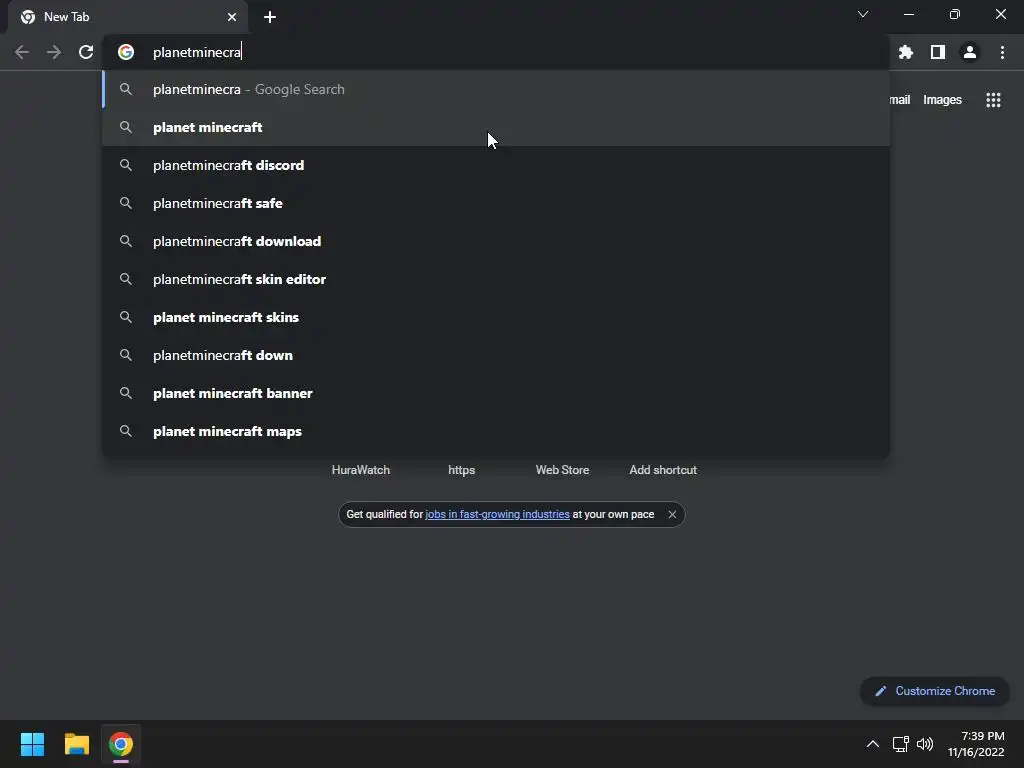Open the Extensions puzzle icon
Image resolution: width=1024 pixels, height=768 pixels.
tap(906, 52)
